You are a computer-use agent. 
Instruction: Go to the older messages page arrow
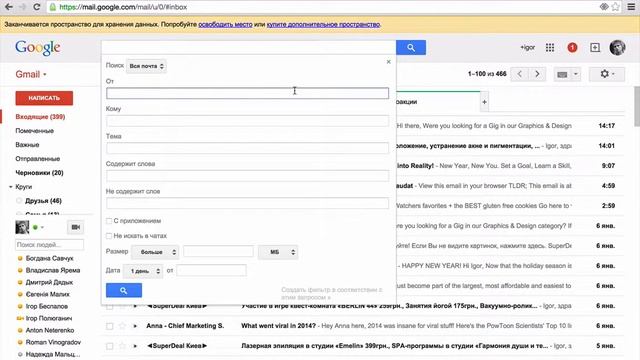537,74
